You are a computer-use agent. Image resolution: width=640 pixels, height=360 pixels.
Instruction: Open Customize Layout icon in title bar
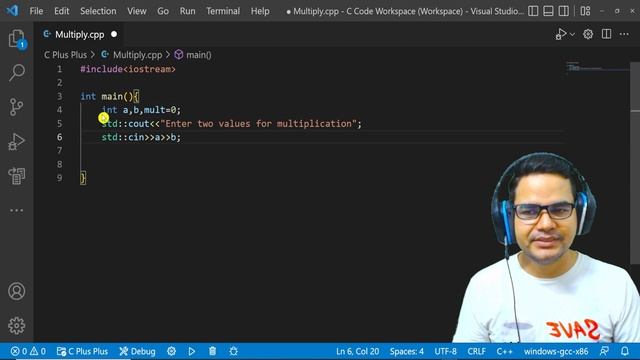click(x=585, y=11)
